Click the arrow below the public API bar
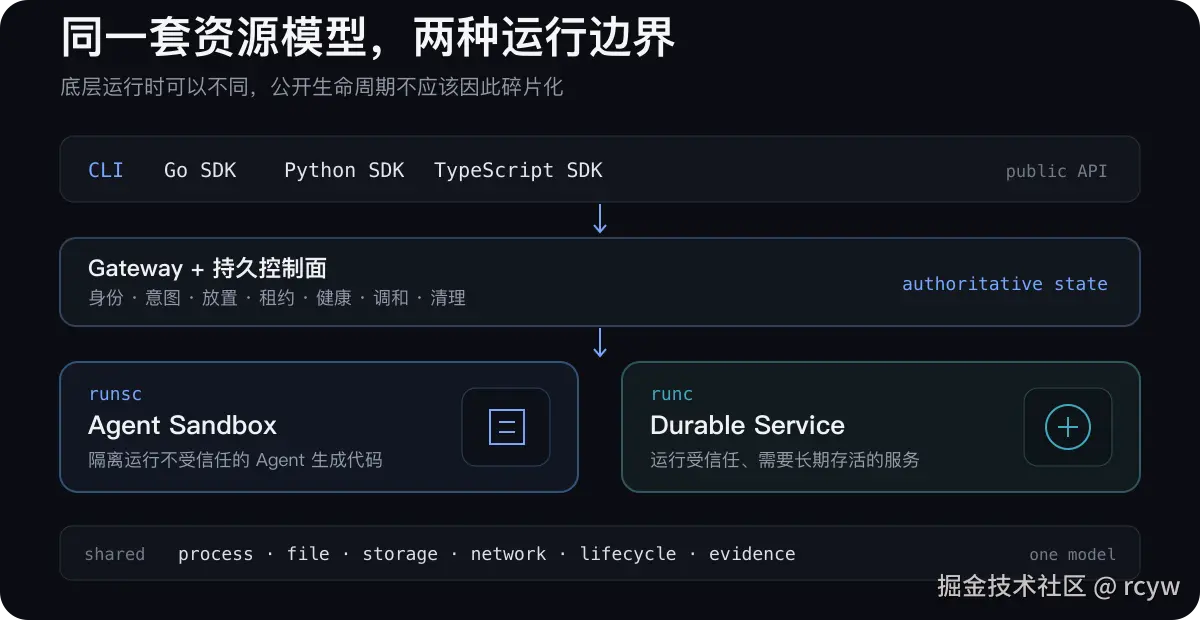This screenshot has width=1200, height=620. 600,219
